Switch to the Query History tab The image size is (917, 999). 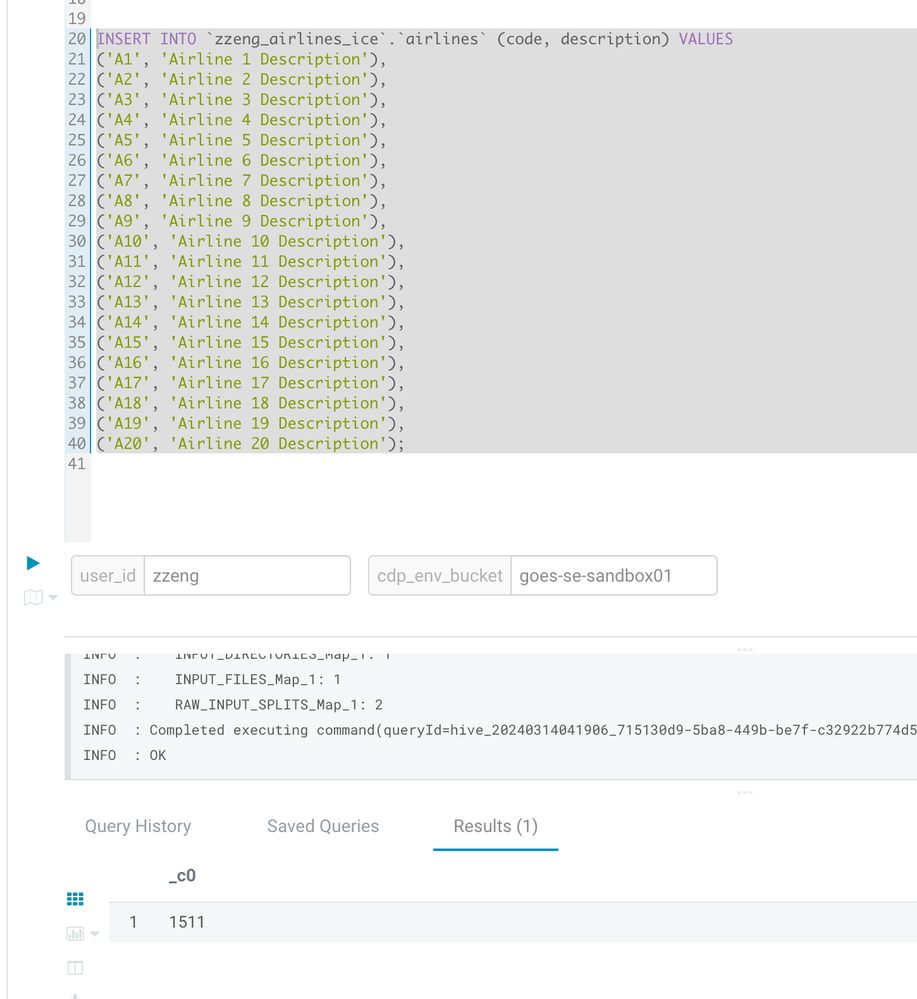137,826
